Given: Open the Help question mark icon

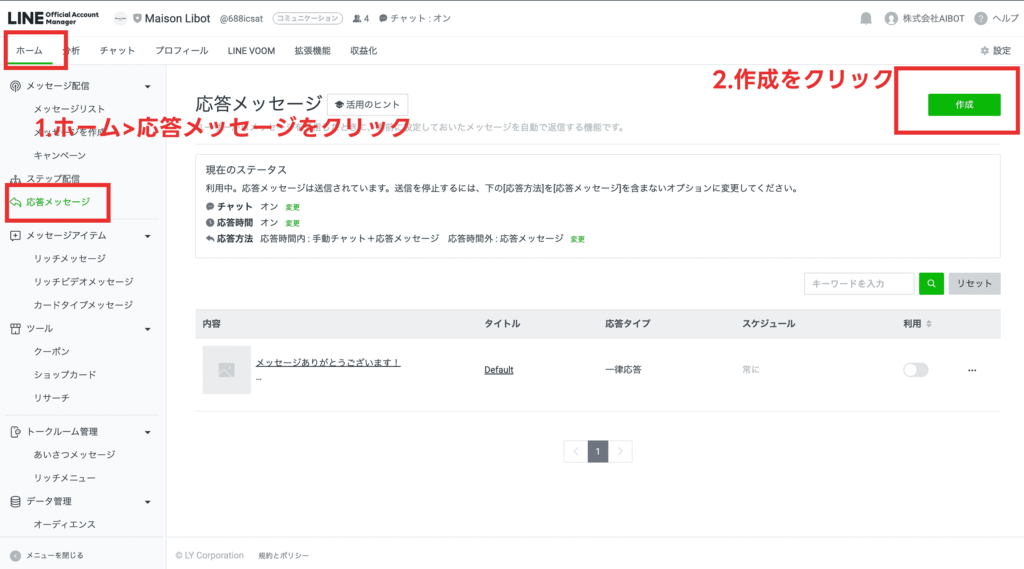Looking at the screenshot, I should tap(981, 18).
